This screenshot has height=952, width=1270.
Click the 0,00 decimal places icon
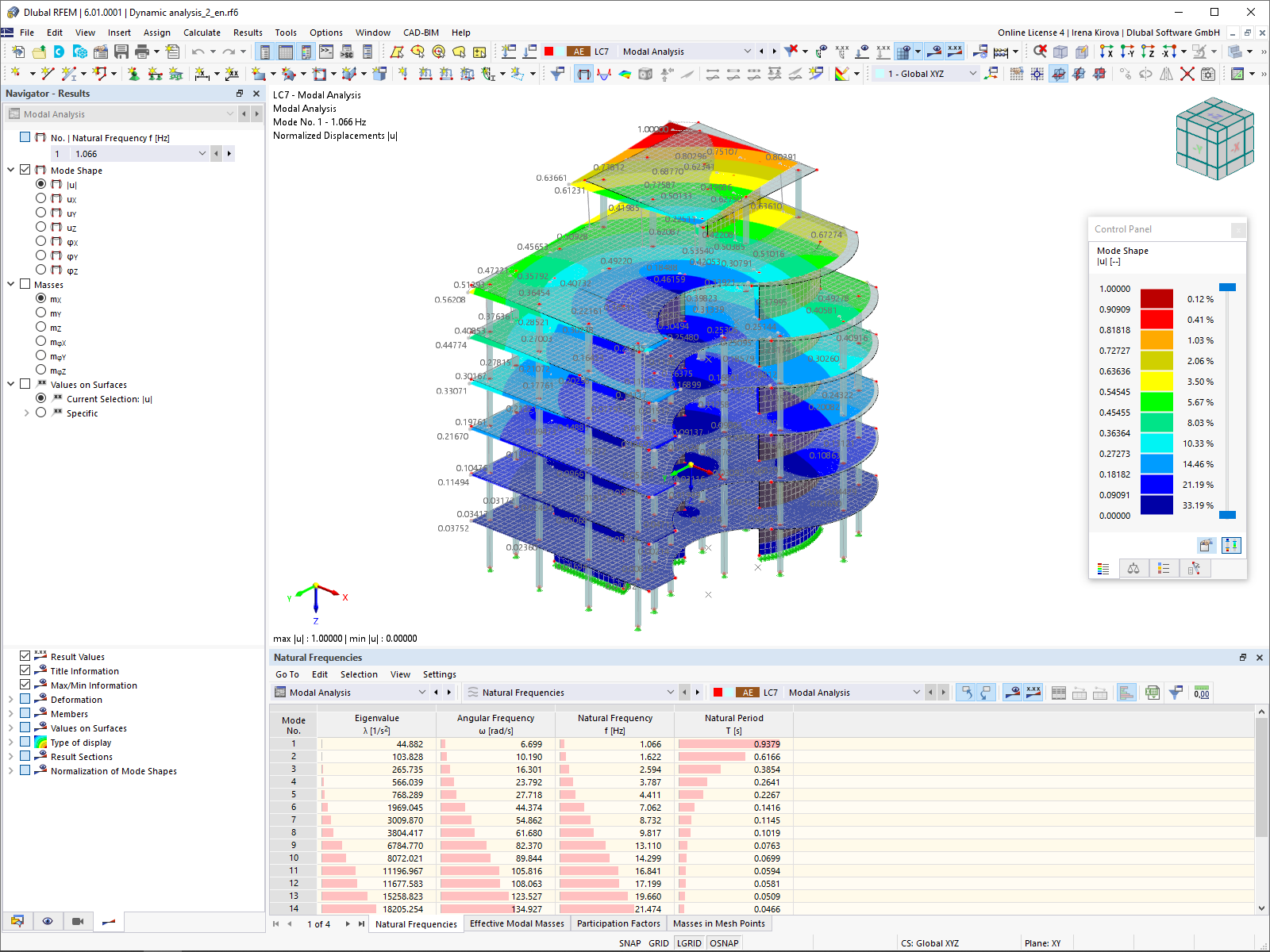tap(1202, 693)
